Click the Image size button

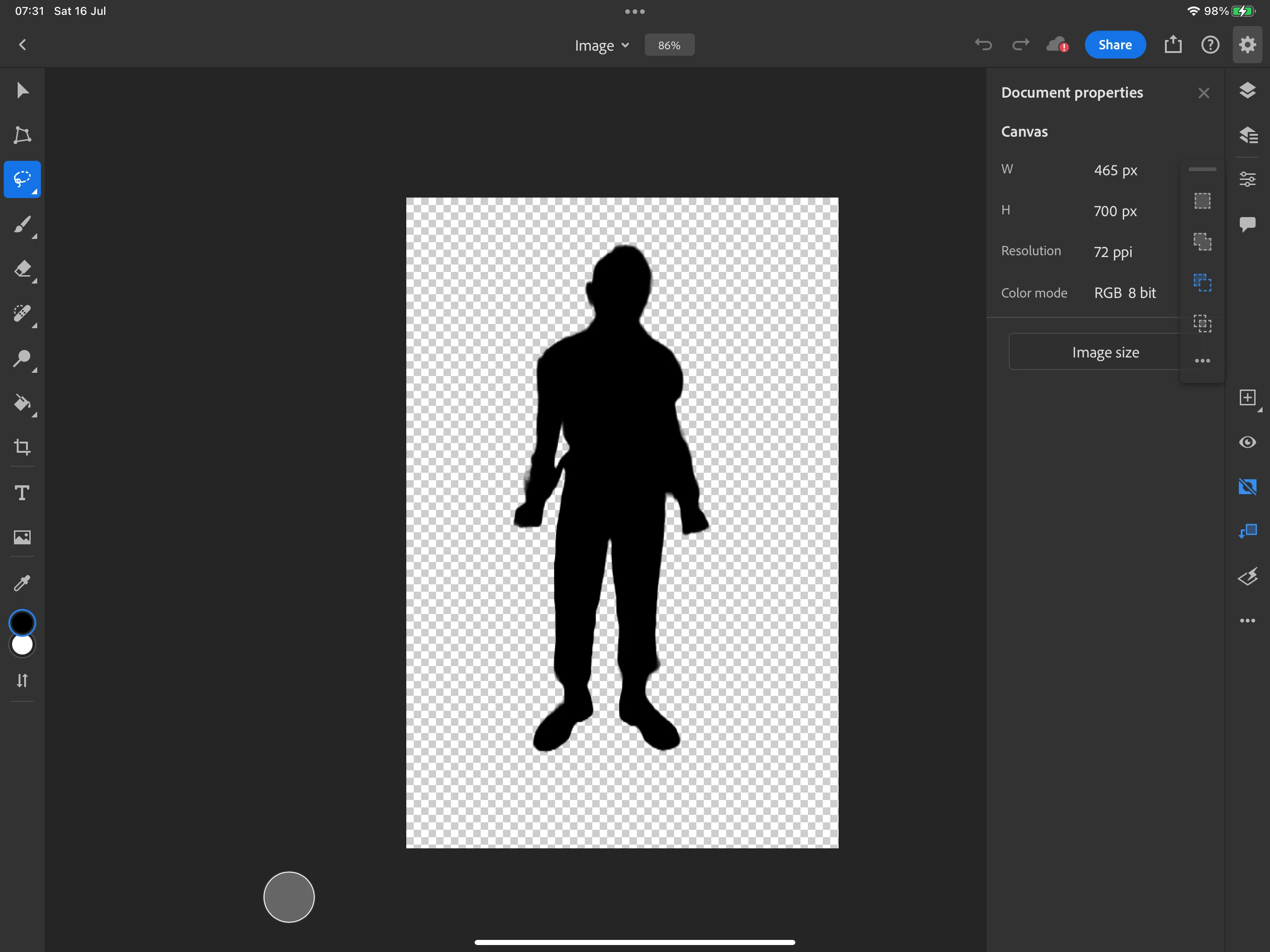[1105, 352]
